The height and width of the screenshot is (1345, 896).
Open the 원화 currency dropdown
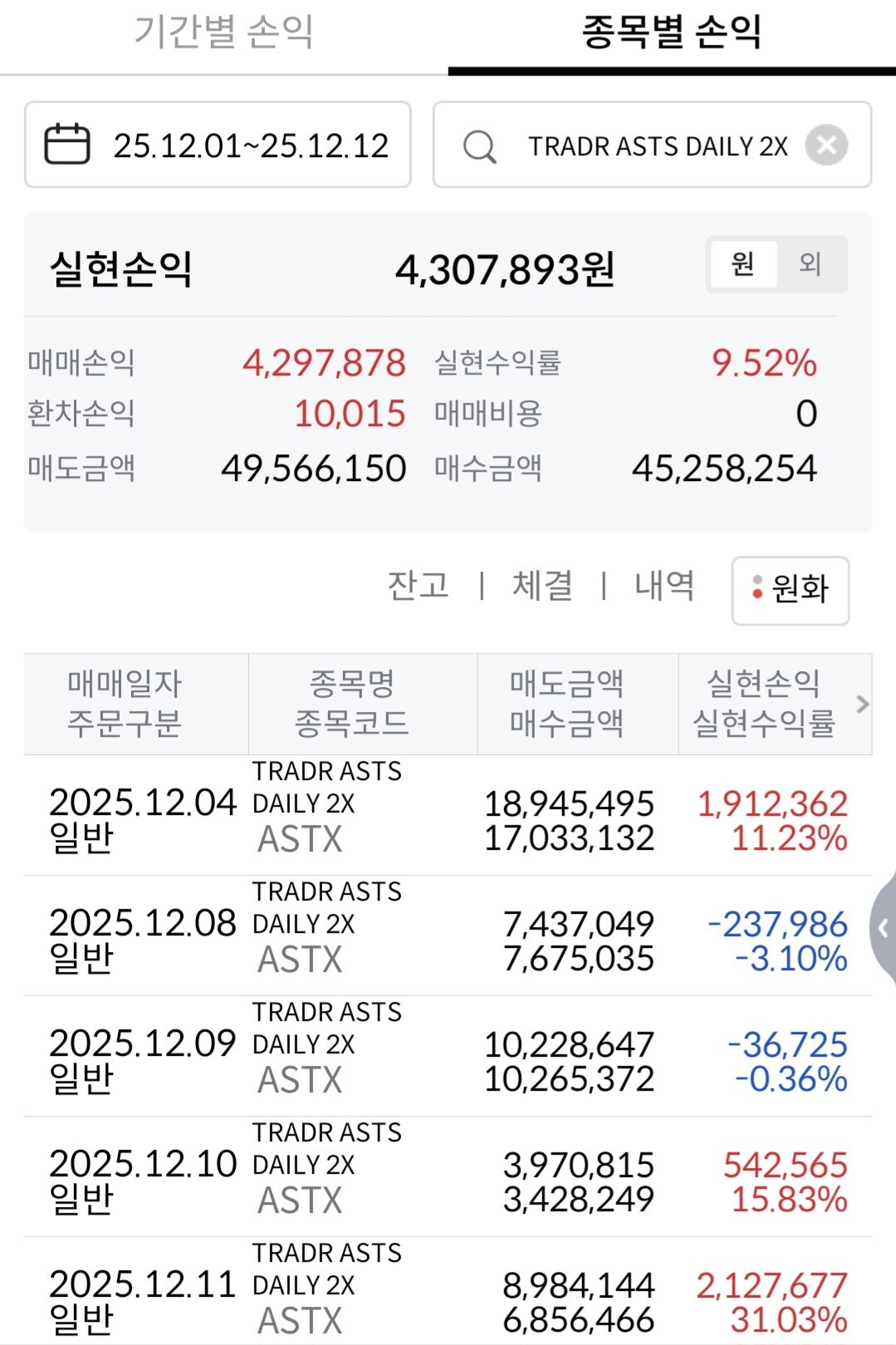(x=790, y=590)
